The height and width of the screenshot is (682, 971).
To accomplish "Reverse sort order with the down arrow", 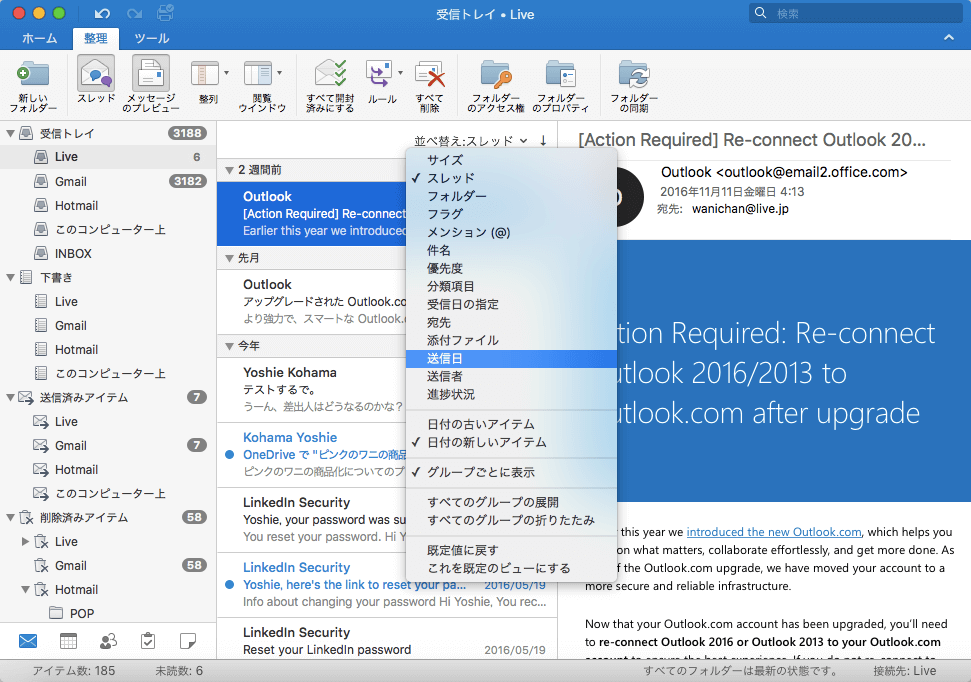I will tap(543, 141).
